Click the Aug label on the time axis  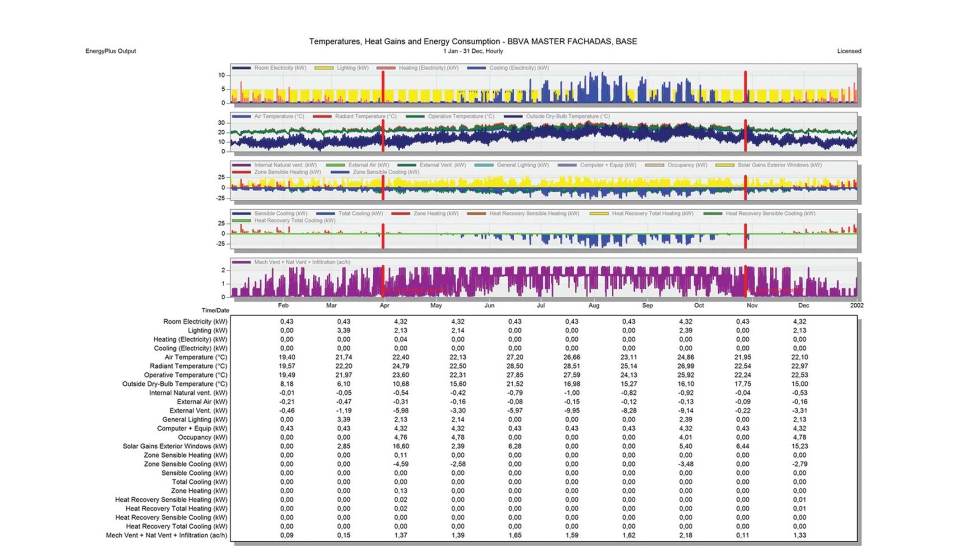594,305
